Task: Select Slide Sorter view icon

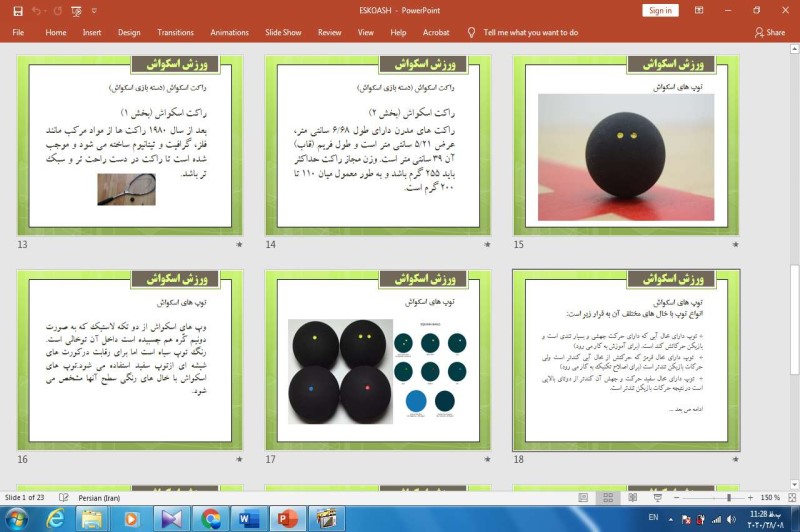Action: coord(606,497)
